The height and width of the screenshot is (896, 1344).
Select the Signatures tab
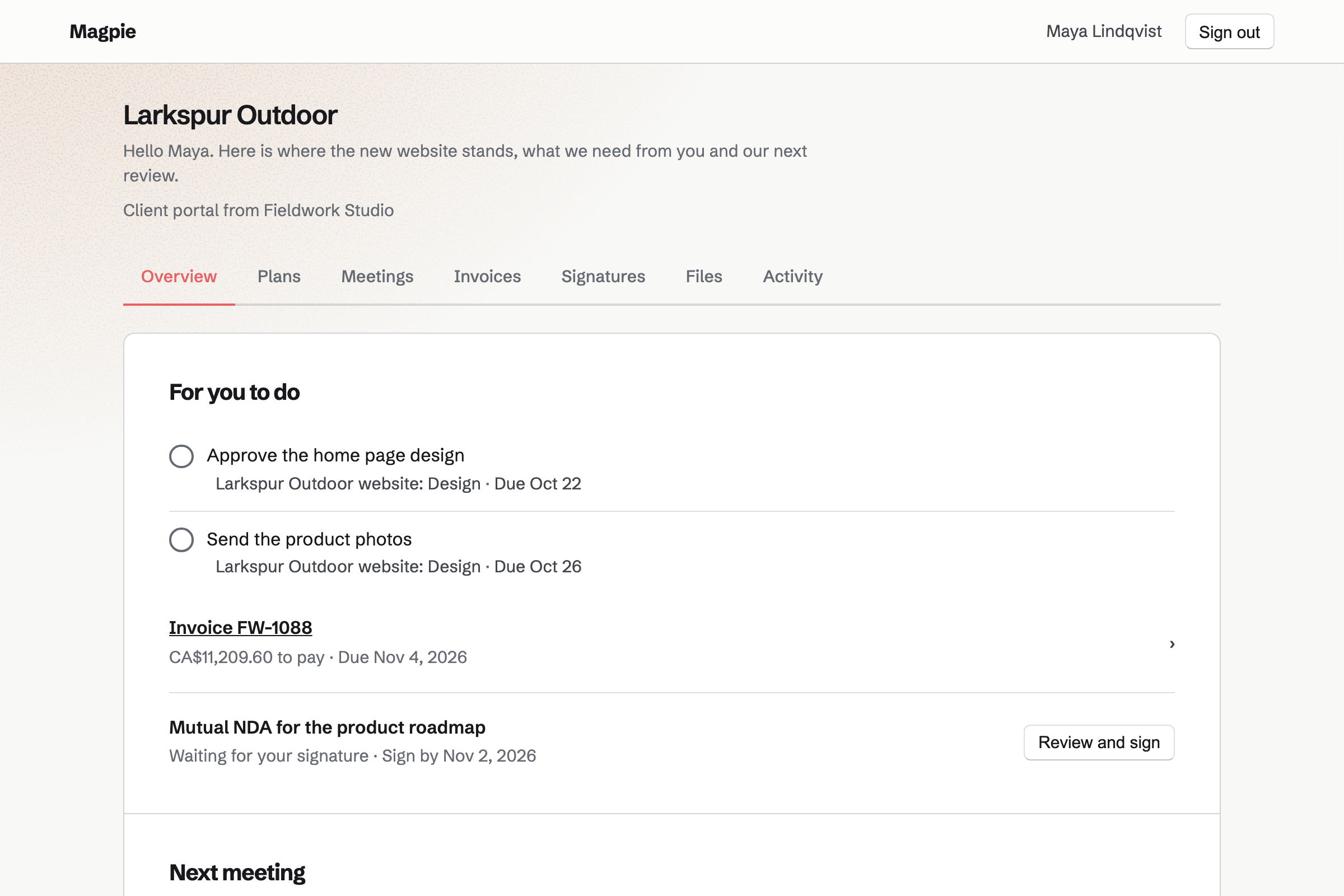pos(604,277)
